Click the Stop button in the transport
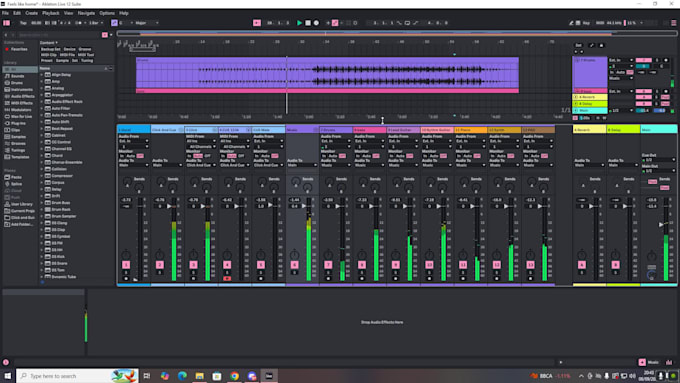The width and height of the screenshot is (680, 383). click(x=308, y=23)
